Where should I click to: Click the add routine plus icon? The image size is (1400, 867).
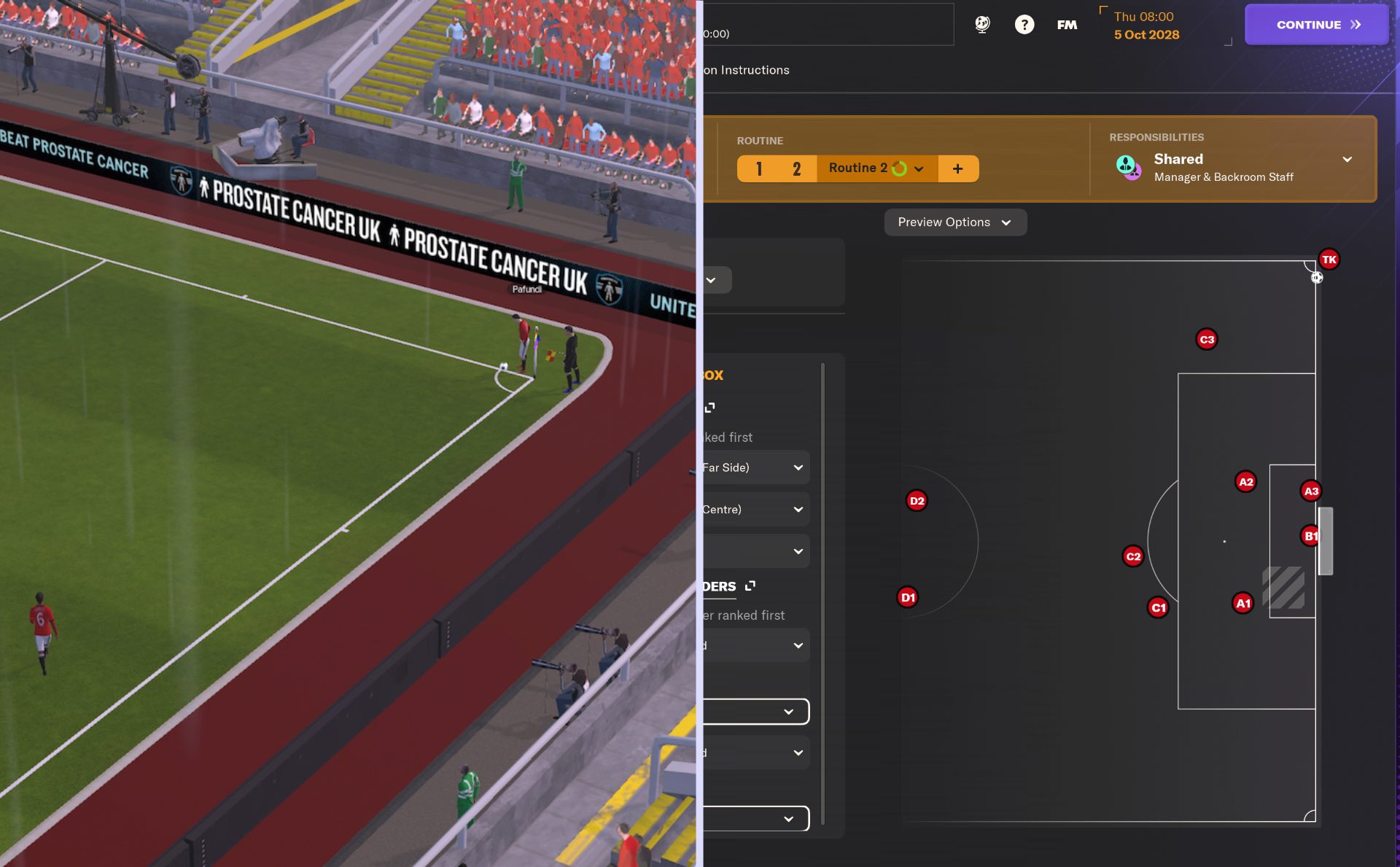956,168
